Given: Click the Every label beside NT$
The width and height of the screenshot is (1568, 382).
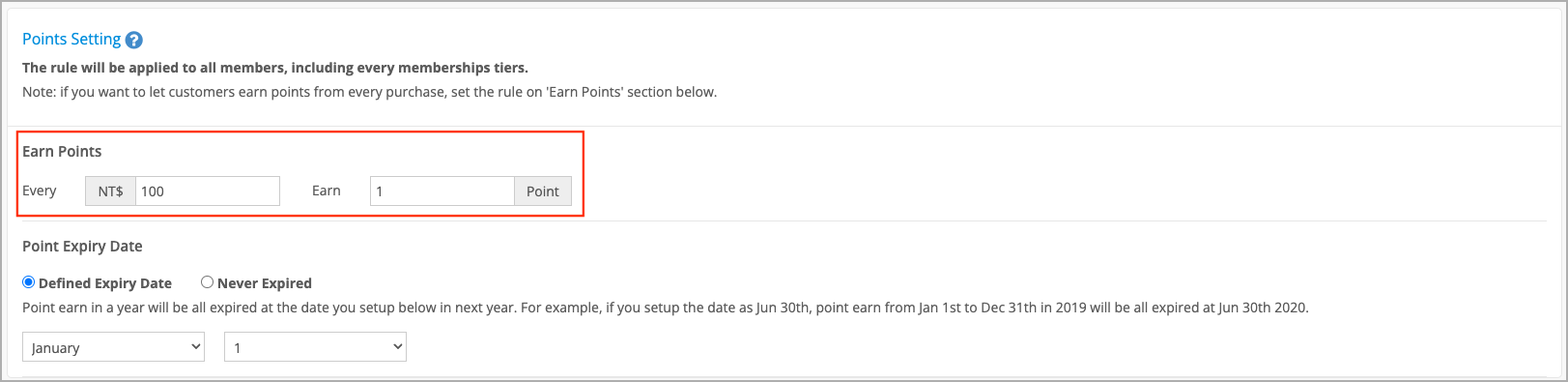Looking at the screenshot, I should coord(40,191).
